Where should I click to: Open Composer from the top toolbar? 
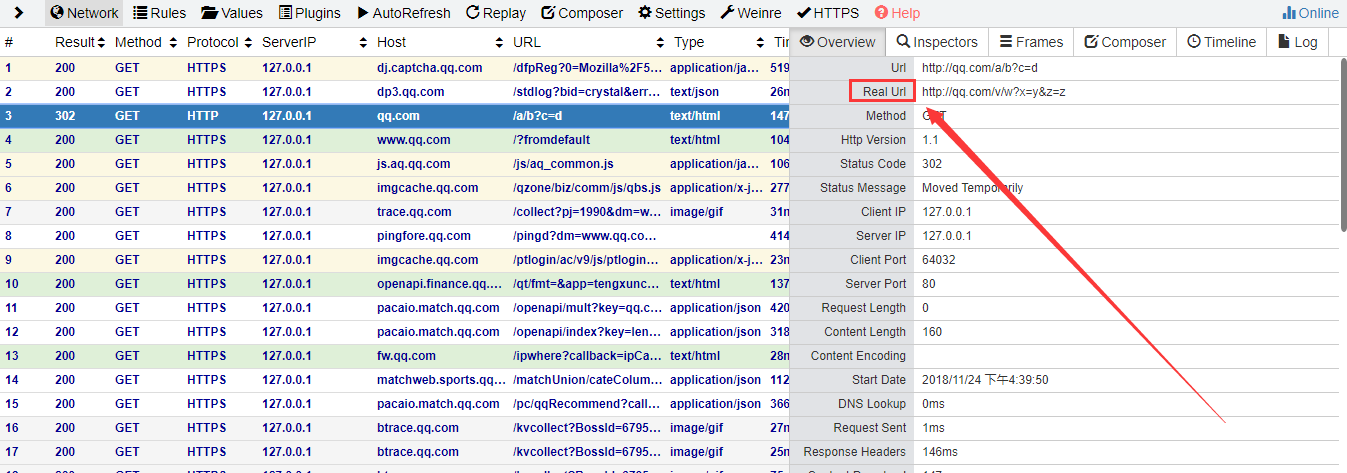tap(581, 13)
